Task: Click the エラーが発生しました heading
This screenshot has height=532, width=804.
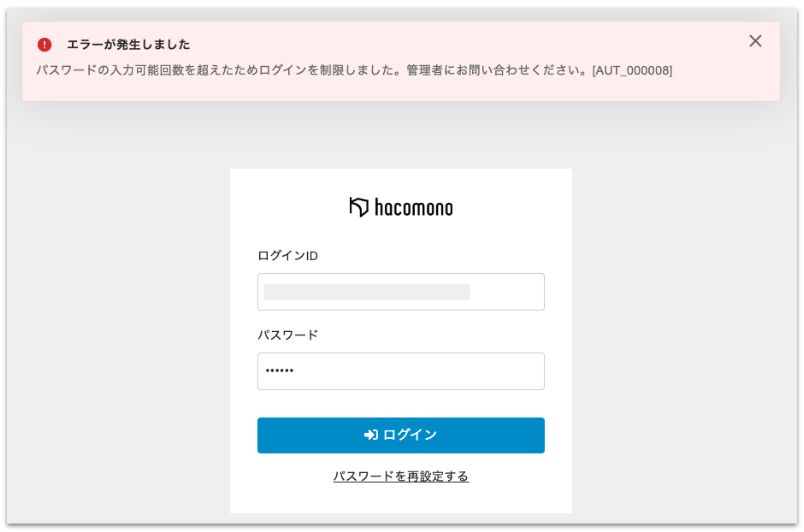Action: [128, 45]
